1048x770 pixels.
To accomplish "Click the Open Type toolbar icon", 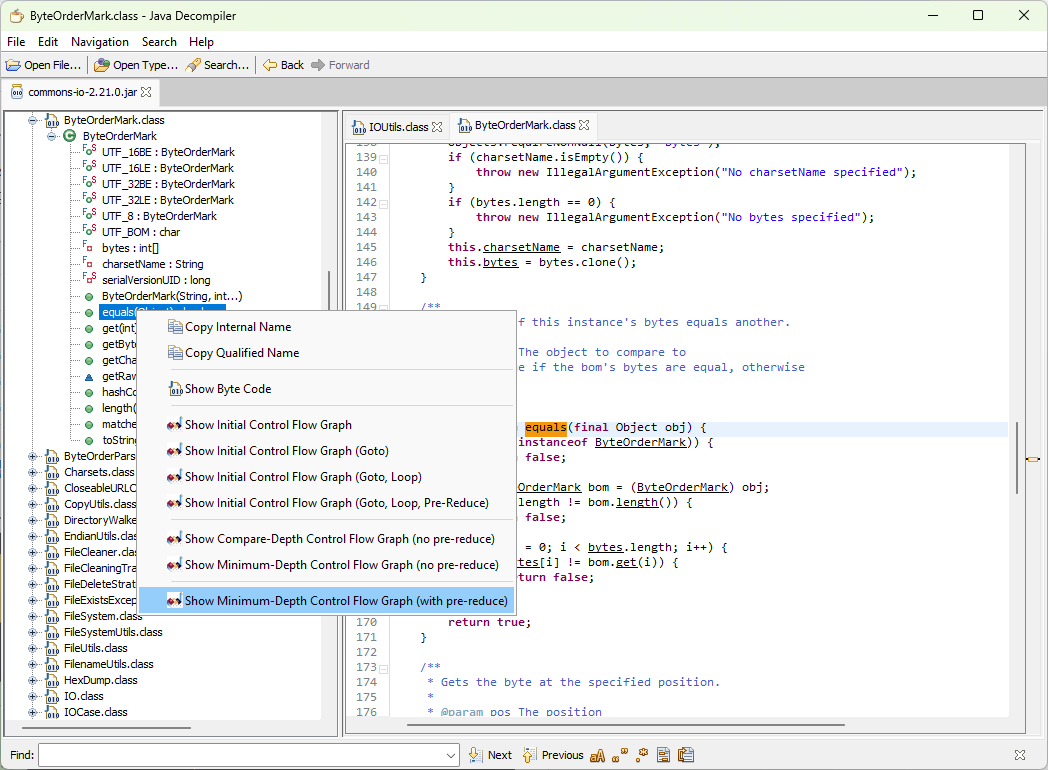I will pos(102,65).
